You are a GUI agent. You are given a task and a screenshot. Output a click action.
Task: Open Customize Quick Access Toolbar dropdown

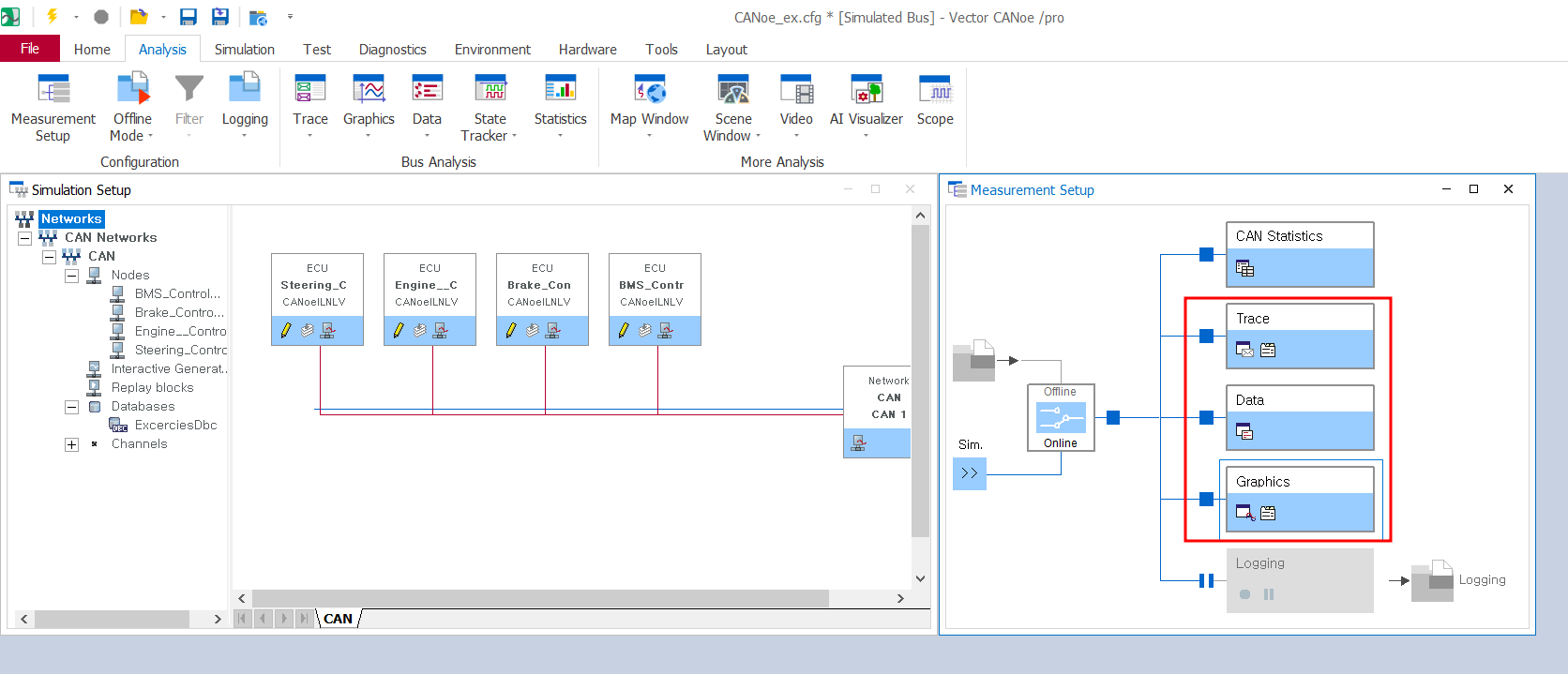coord(290,17)
